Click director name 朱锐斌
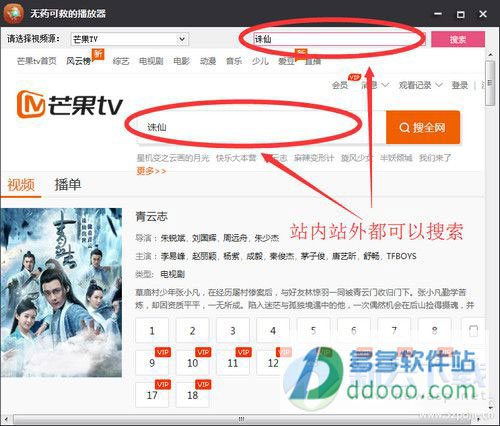This screenshot has width=500, height=426. (x=173, y=238)
